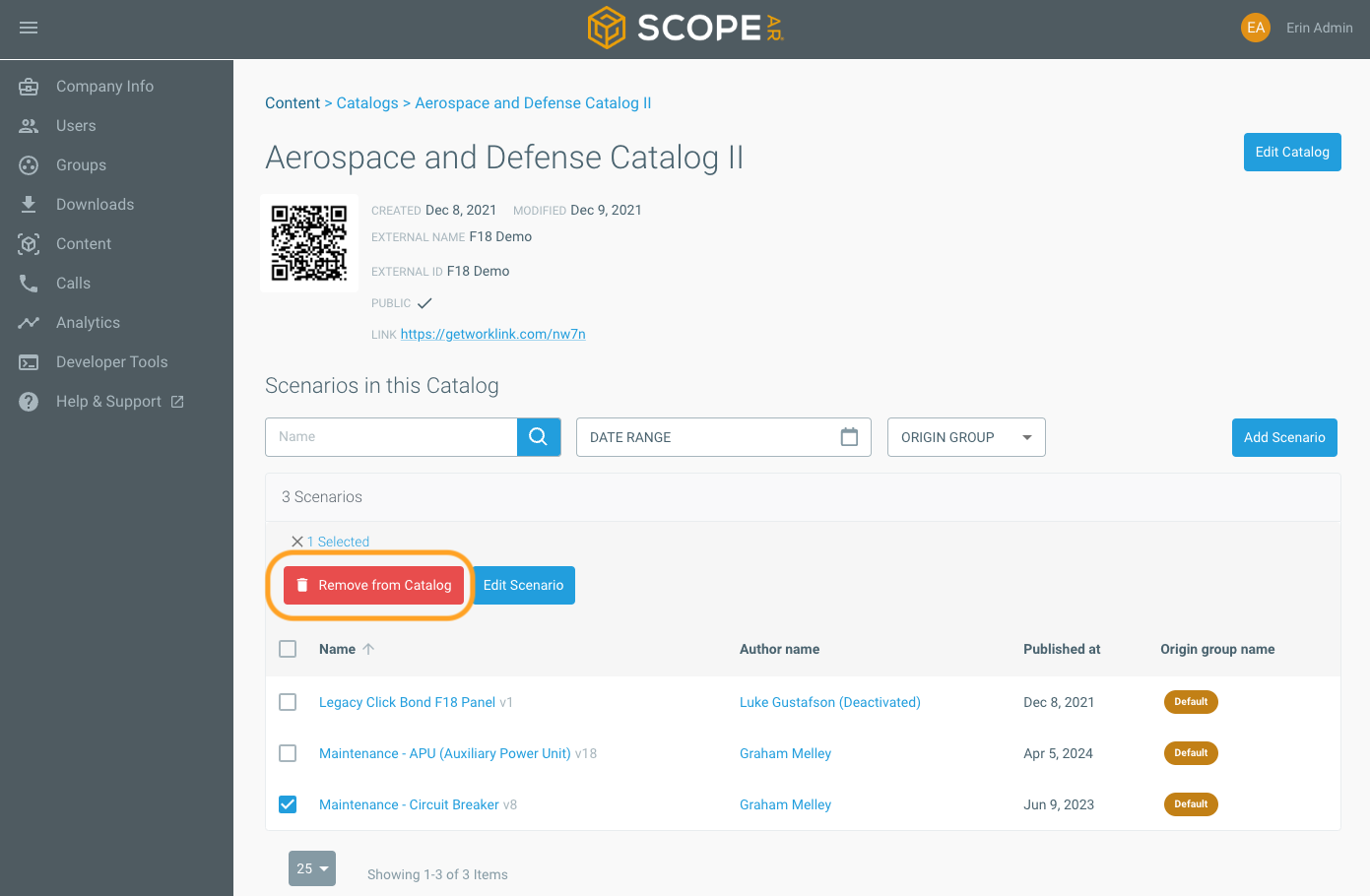The image size is (1370, 896).
Task: Click the Calls phone icon
Action: (29, 284)
